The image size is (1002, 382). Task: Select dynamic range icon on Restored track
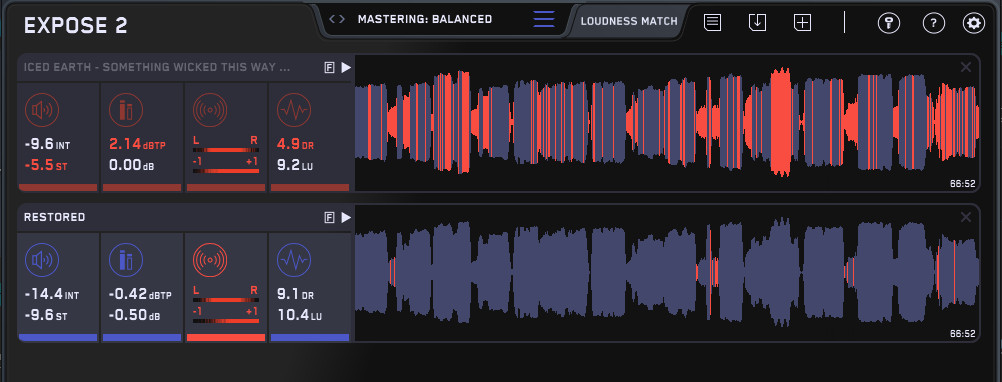(294, 261)
